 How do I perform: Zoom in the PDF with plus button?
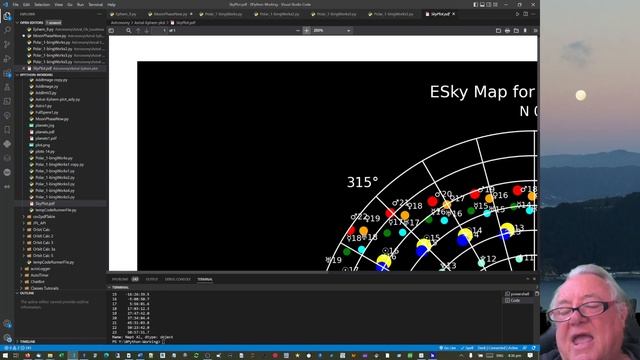(x=307, y=31)
